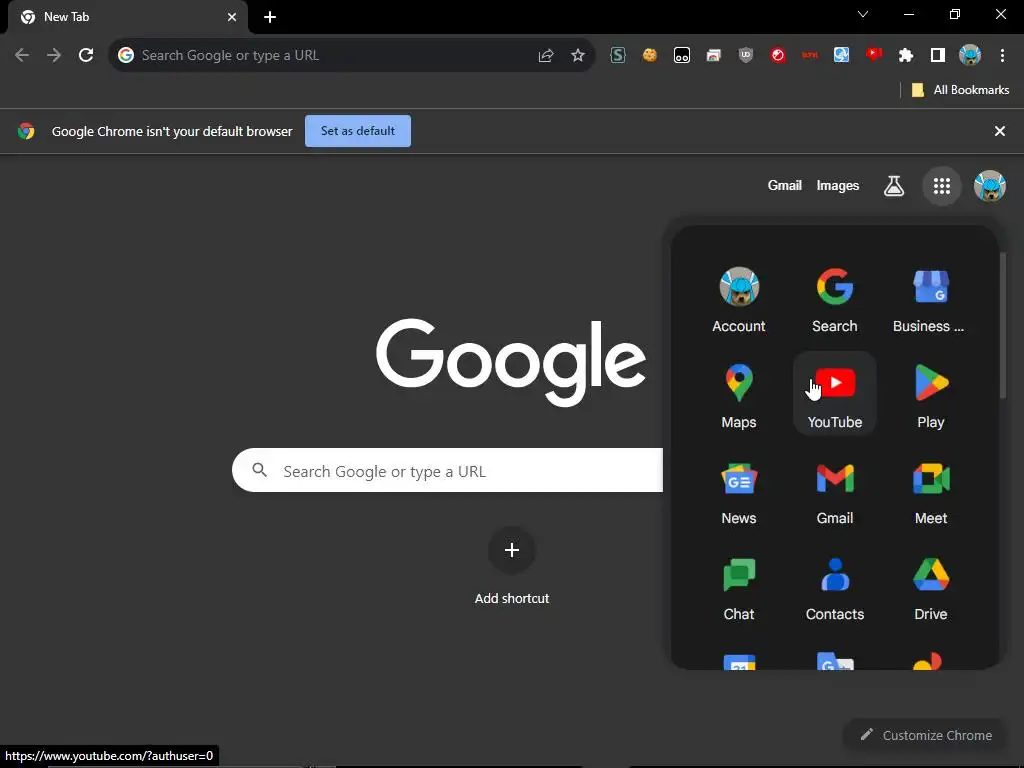Click the Google logo
Viewport: 1024px width, 768px height.
511,361
